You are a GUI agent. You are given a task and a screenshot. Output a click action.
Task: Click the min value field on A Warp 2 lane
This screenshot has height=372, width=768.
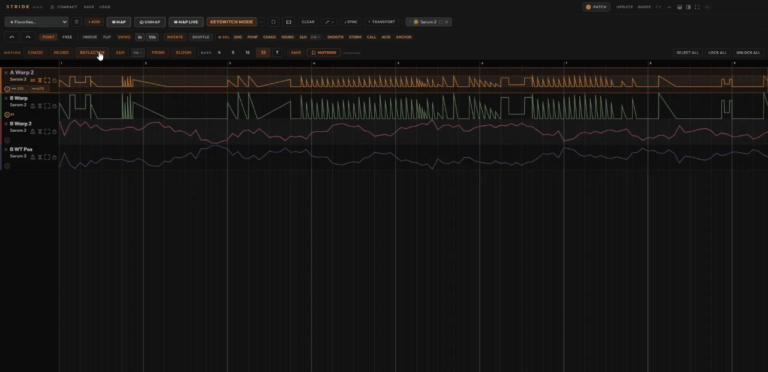pyautogui.click(x=20, y=89)
